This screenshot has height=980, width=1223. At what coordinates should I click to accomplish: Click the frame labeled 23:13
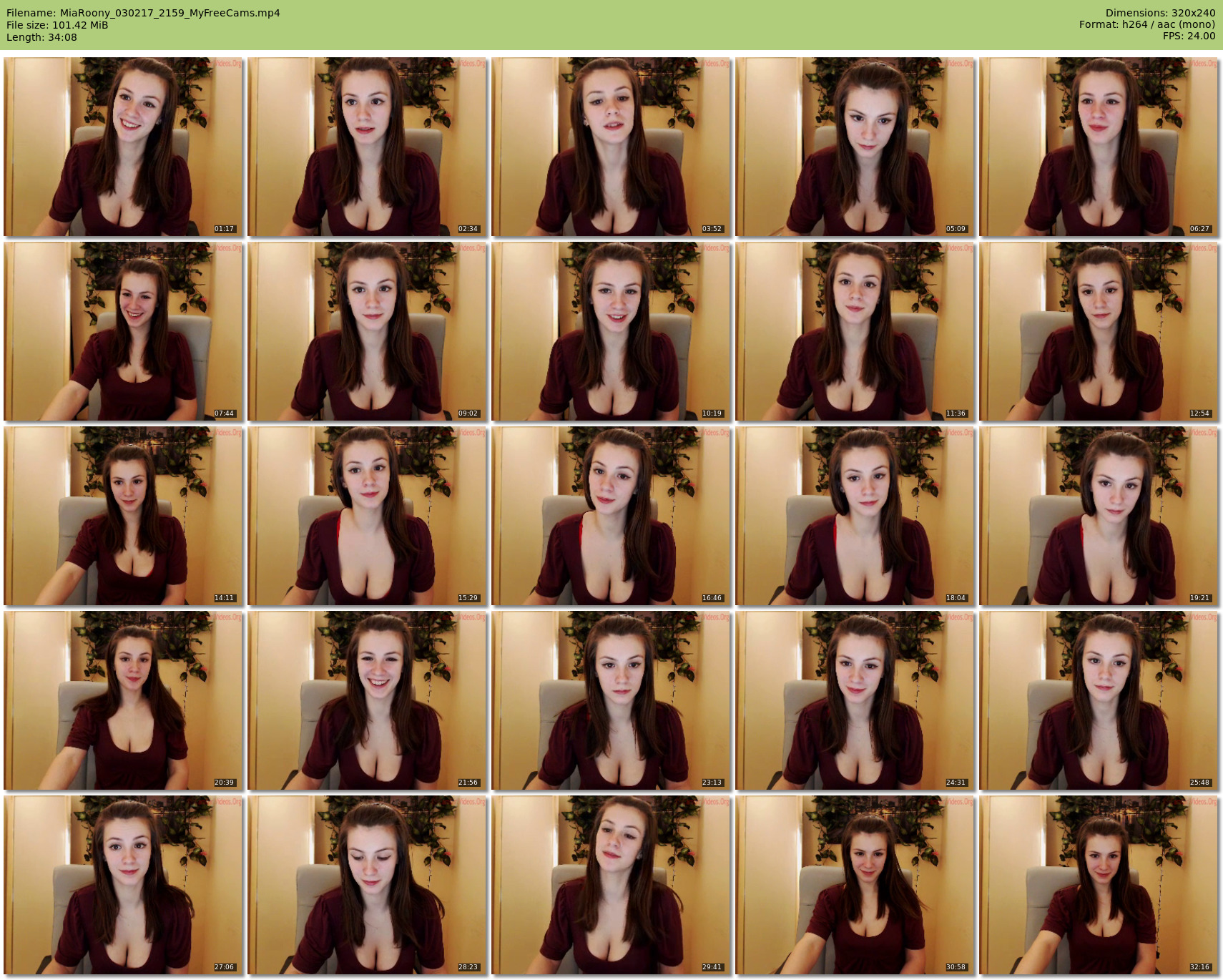click(x=611, y=700)
